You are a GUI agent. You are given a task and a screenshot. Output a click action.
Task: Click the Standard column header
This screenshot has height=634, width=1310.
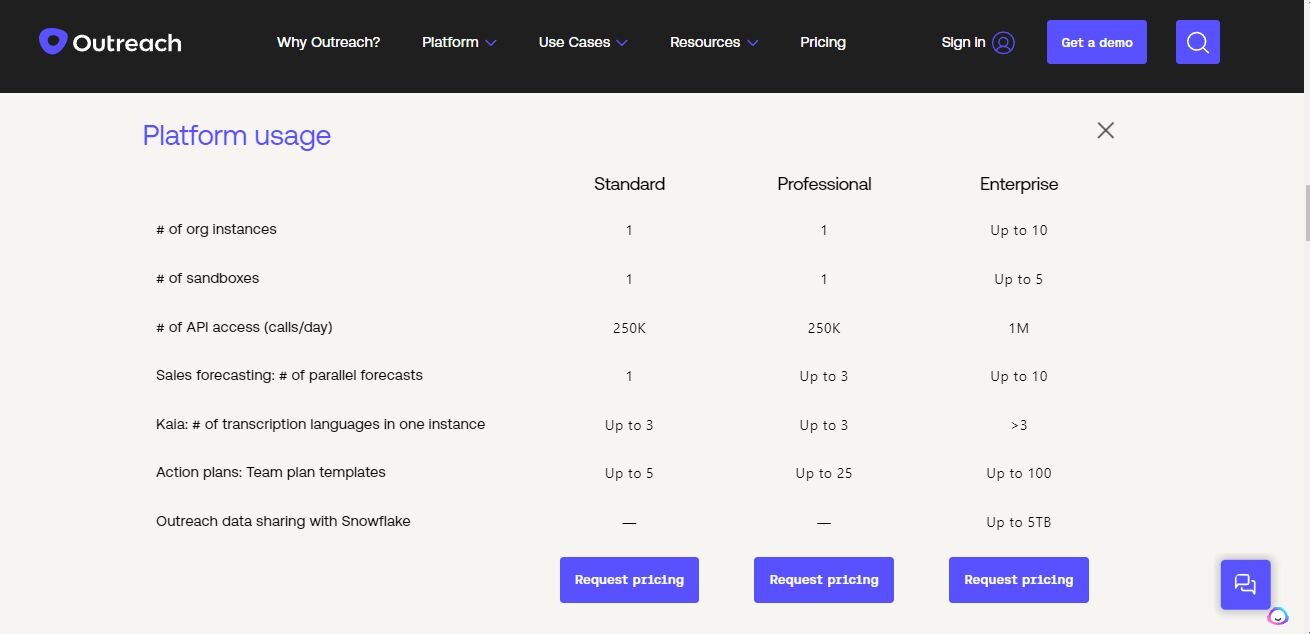[x=629, y=184]
